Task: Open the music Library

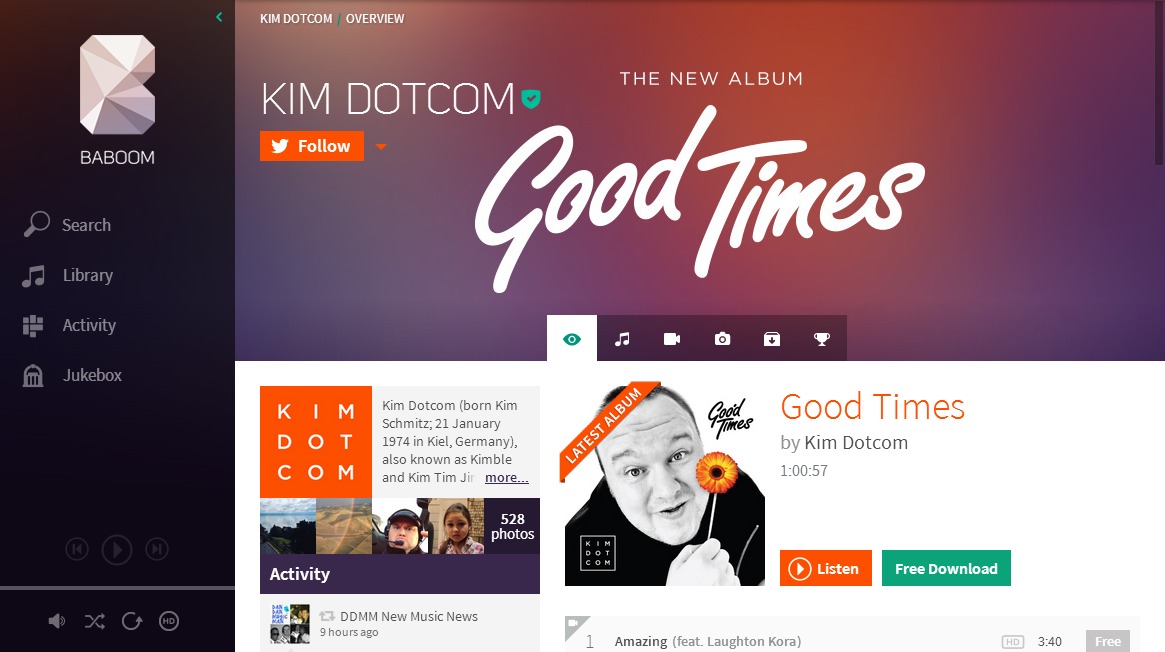Action: click(68, 276)
